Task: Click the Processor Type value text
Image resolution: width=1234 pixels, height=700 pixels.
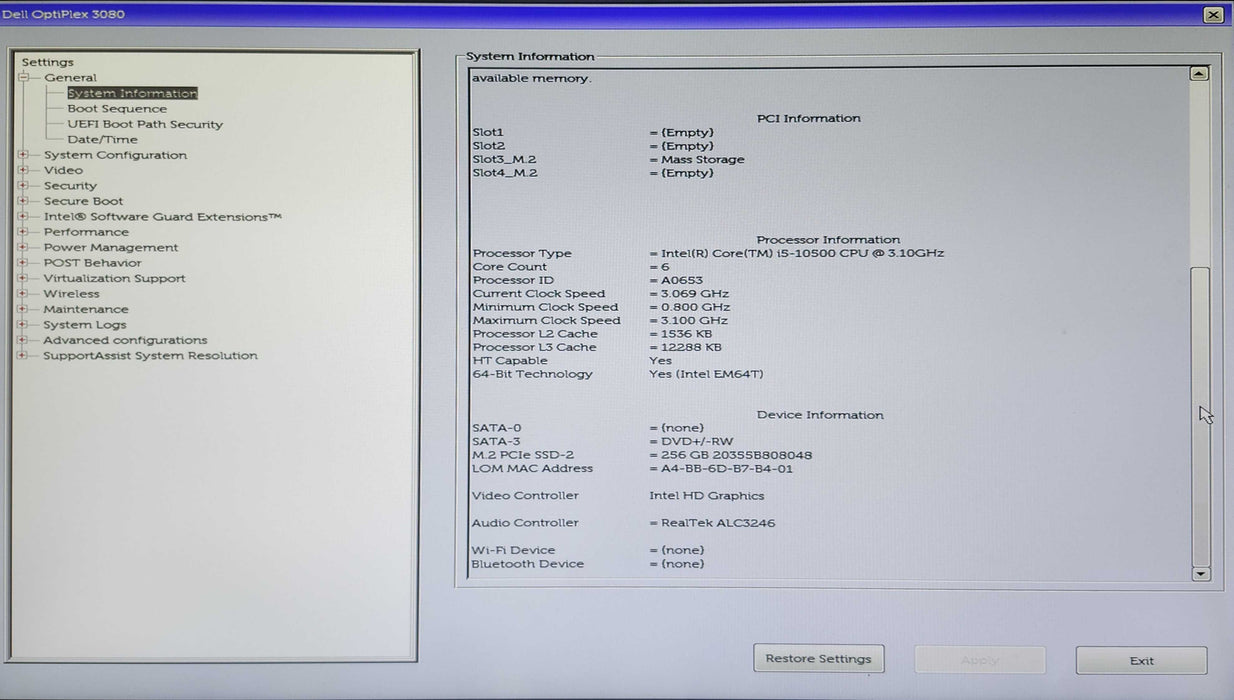Action: point(802,253)
